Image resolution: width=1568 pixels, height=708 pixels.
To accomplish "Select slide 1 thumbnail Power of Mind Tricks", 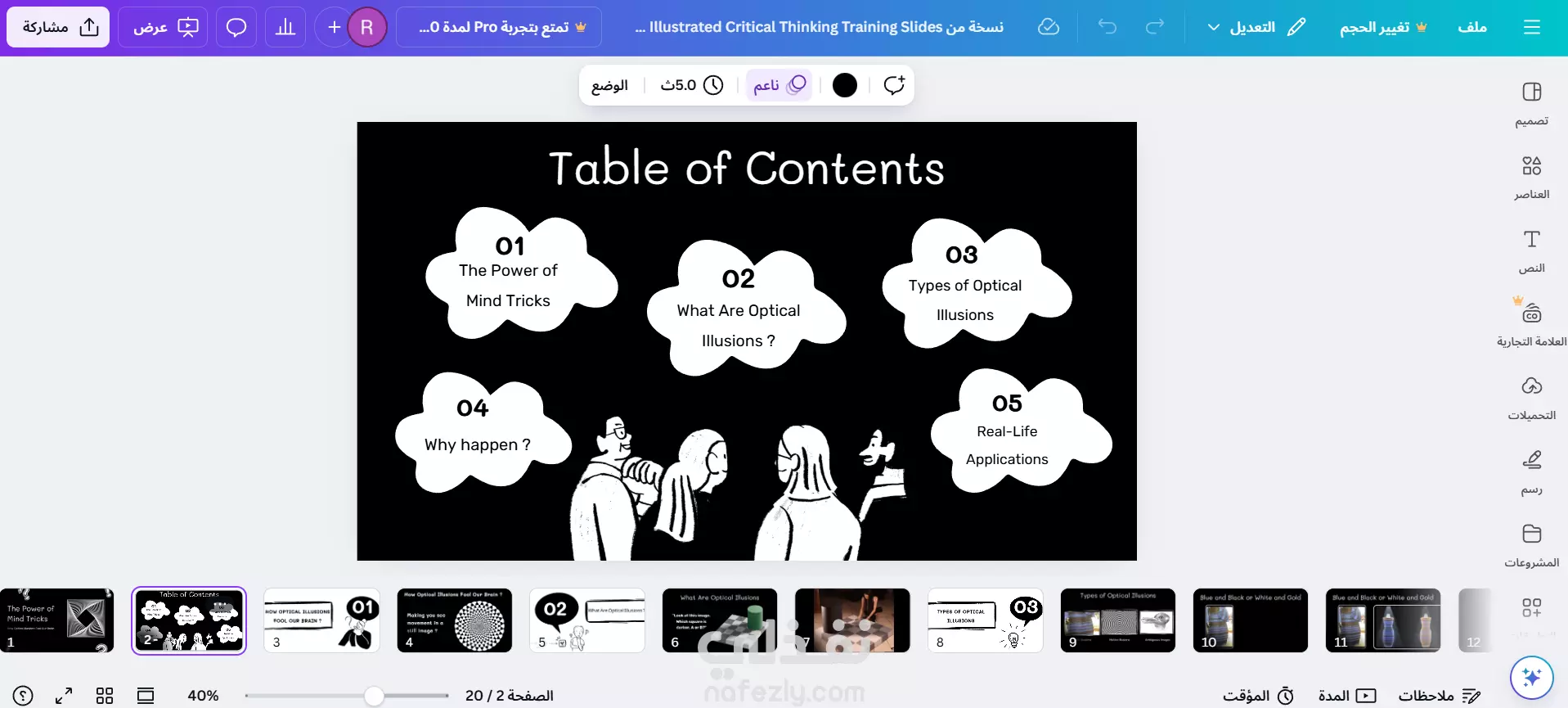I will pyautogui.click(x=56, y=620).
